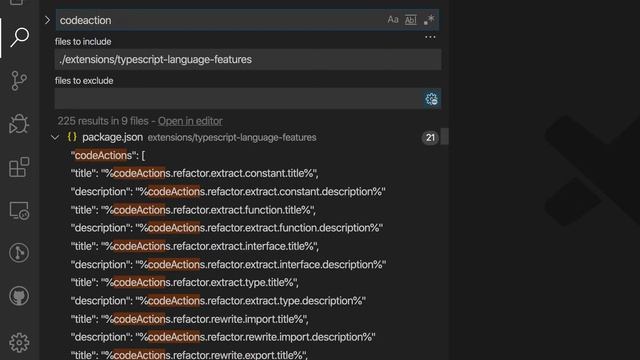Click the Open in editor link
The height and width of the screenshot is (360, 640).
point(190,121)
